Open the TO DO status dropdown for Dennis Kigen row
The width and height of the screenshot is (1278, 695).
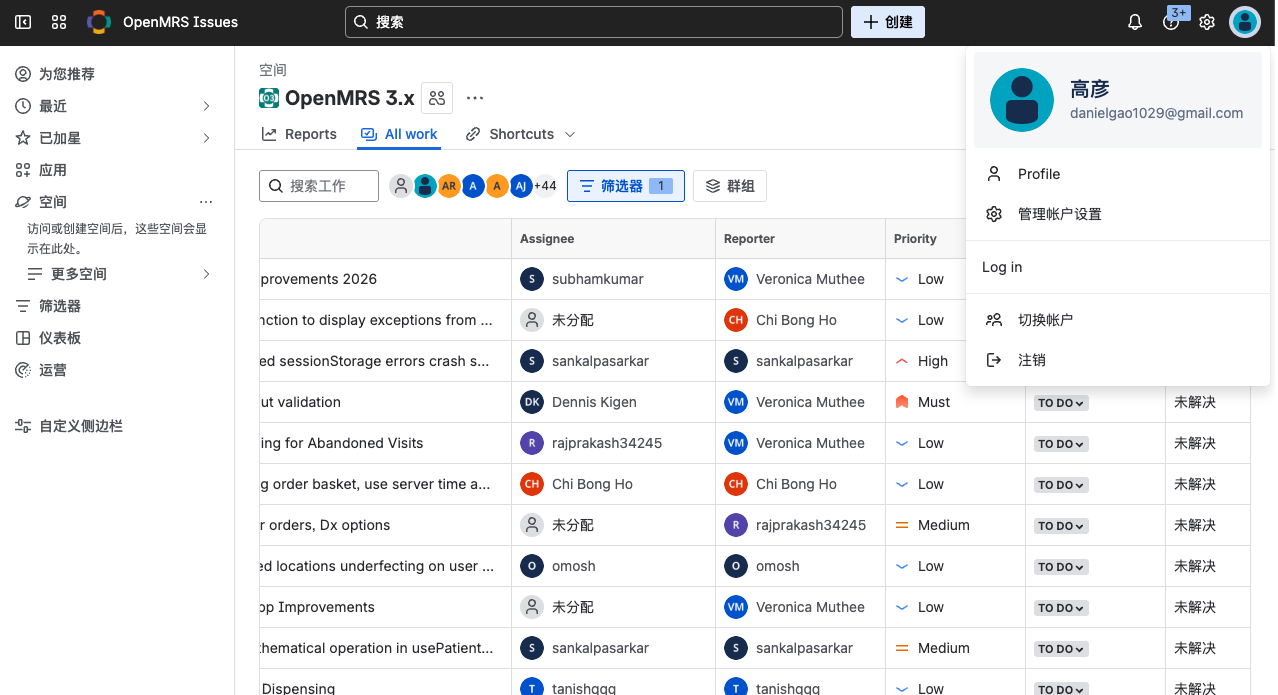tap(1061, 403)
